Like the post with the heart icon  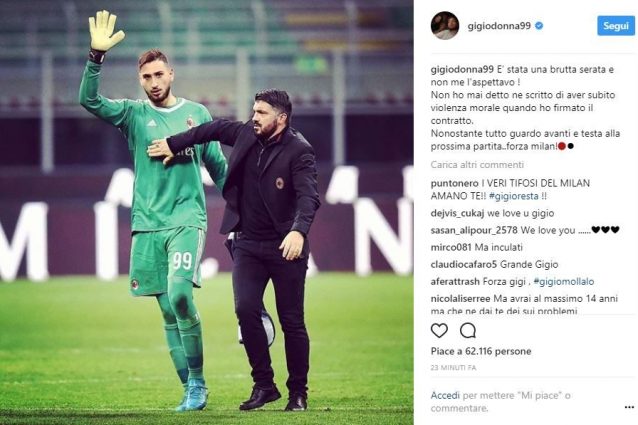(439, 331)
